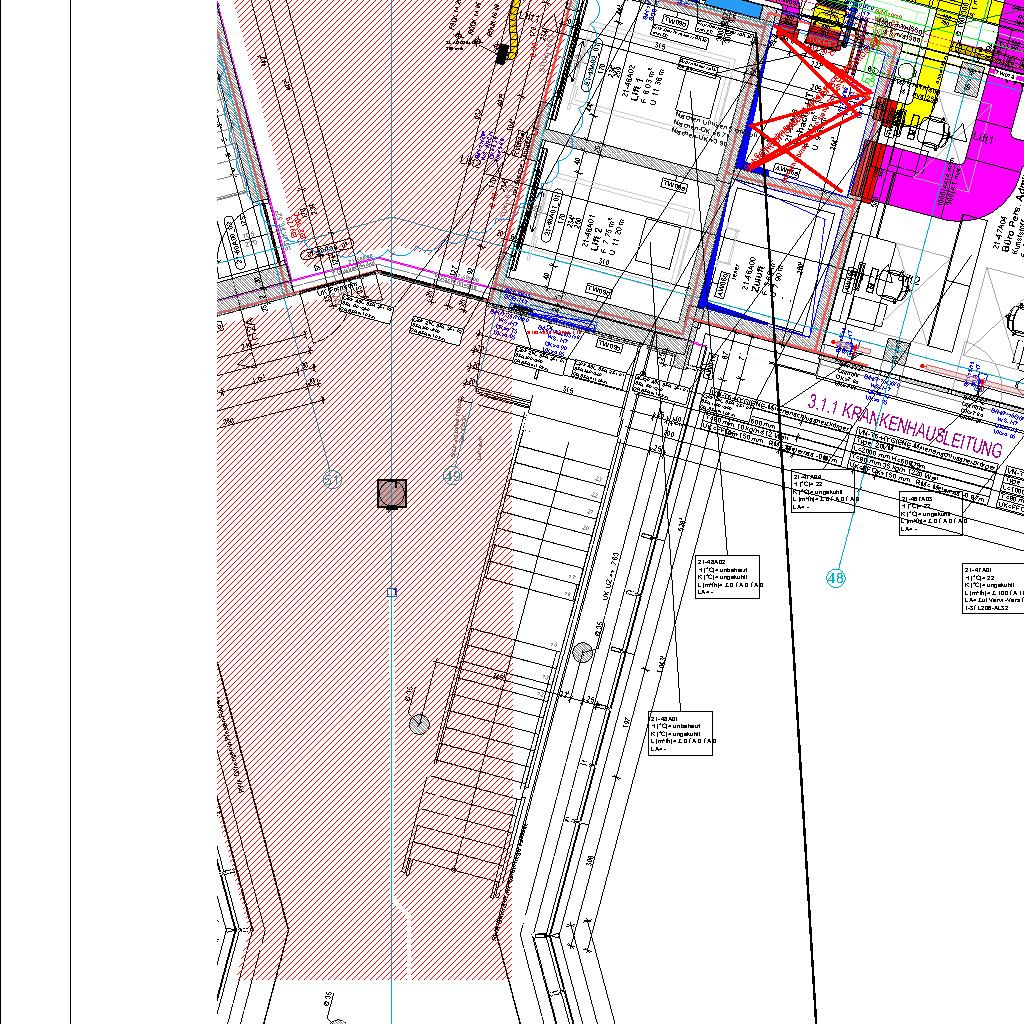Select grid axis bubble 49

452,476
